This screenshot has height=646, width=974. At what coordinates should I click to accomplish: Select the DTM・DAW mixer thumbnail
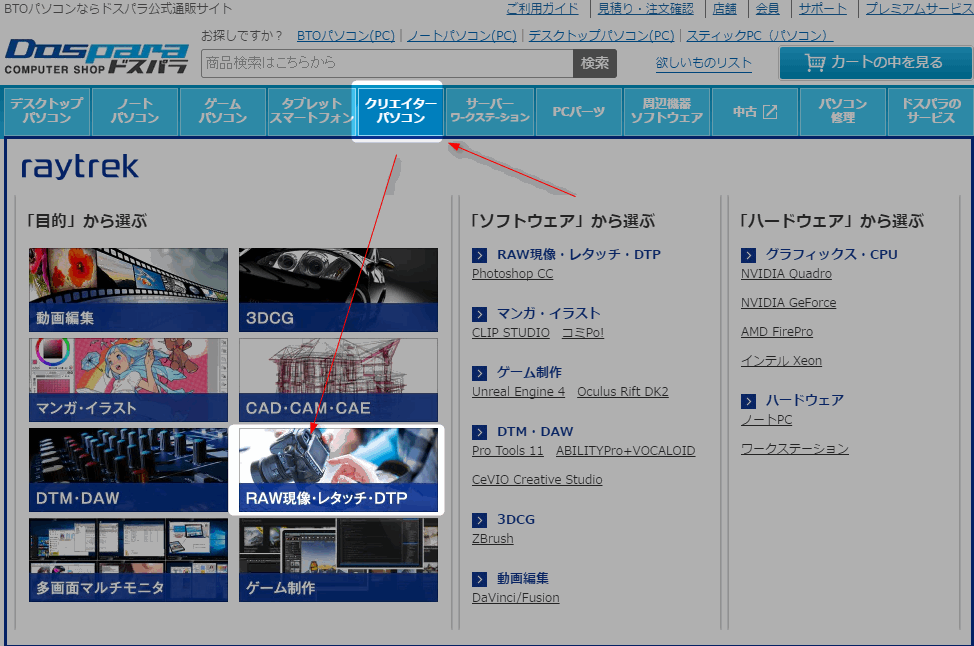pyautogui.click(x=129, y=470)
